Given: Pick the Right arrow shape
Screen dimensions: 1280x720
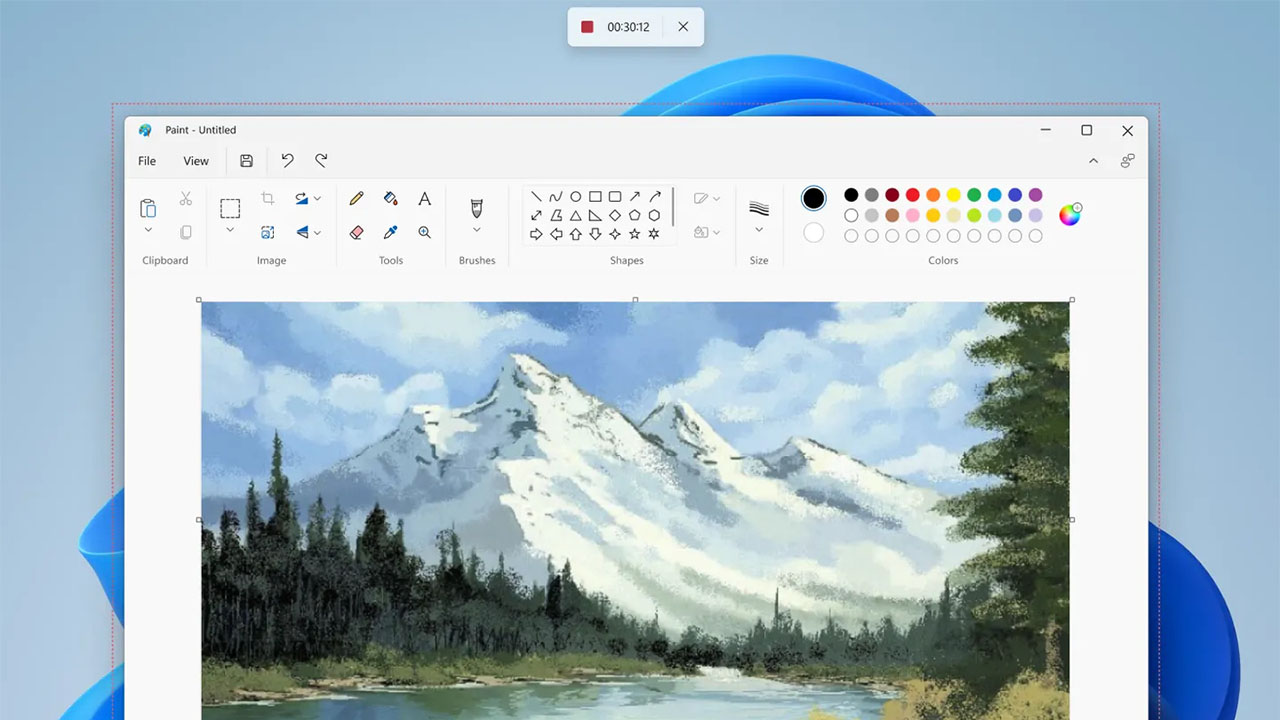Looking at the screenshot, I should click(x=536, y=234).
